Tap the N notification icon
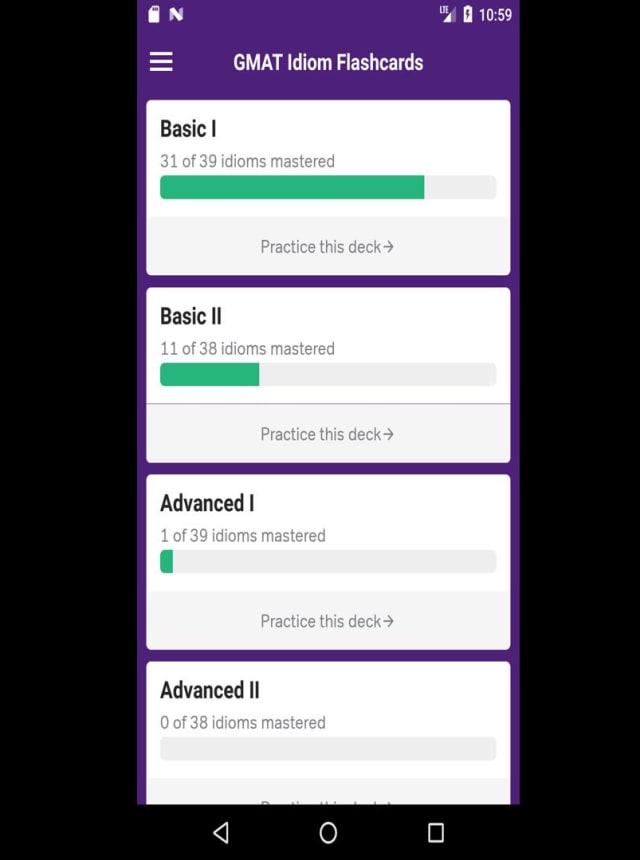 (x=176, y=14)
